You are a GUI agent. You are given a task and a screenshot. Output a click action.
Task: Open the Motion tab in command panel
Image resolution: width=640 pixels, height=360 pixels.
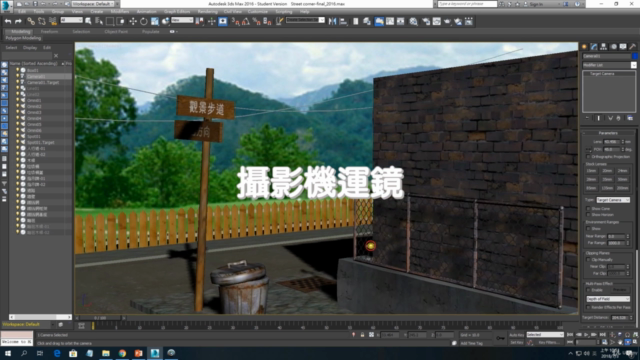coord(613,47)
